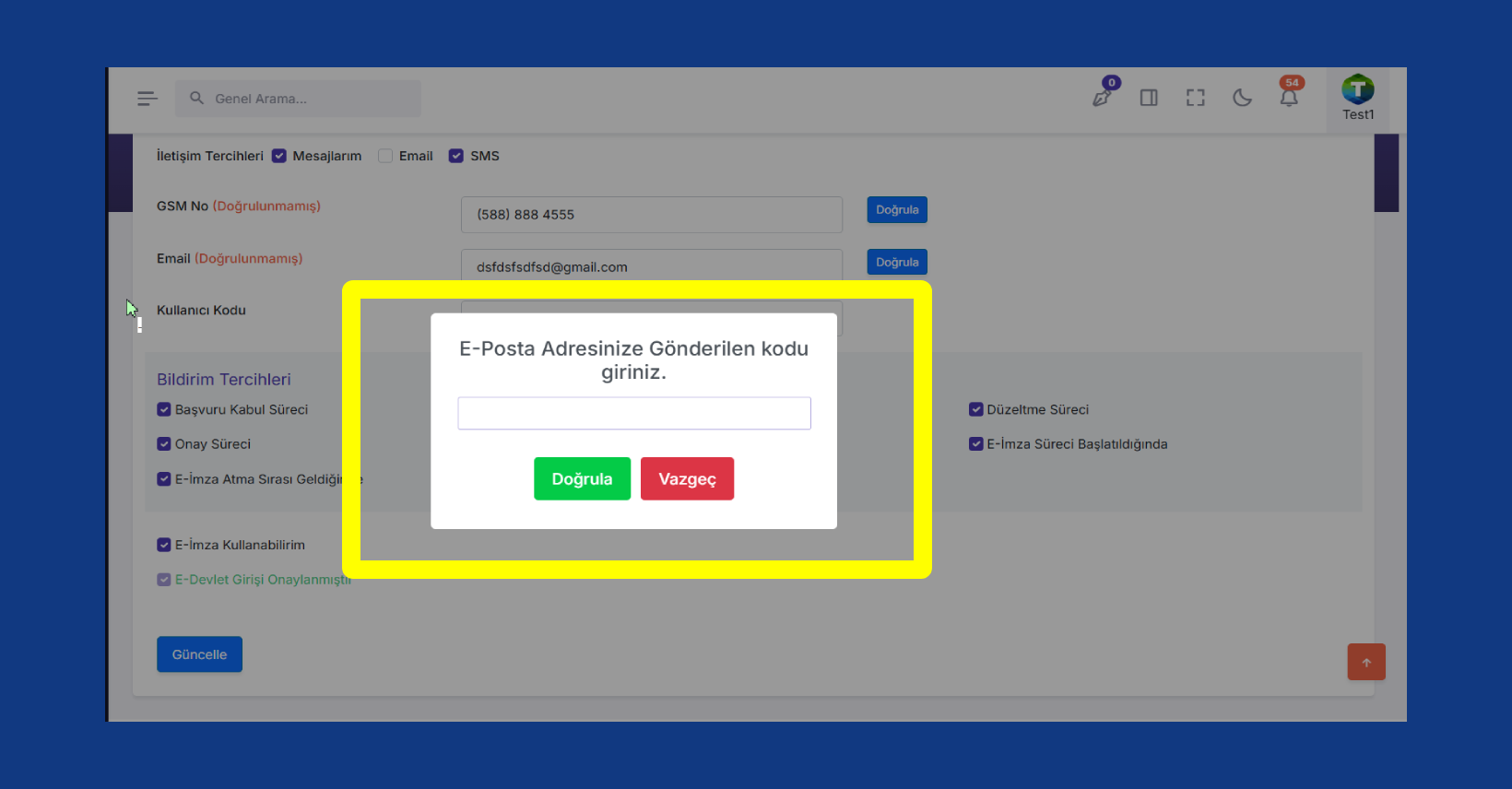Uncheck Başvuru Kabul Süreci
The image size is (1512, 789).
(x=164, y=409)
